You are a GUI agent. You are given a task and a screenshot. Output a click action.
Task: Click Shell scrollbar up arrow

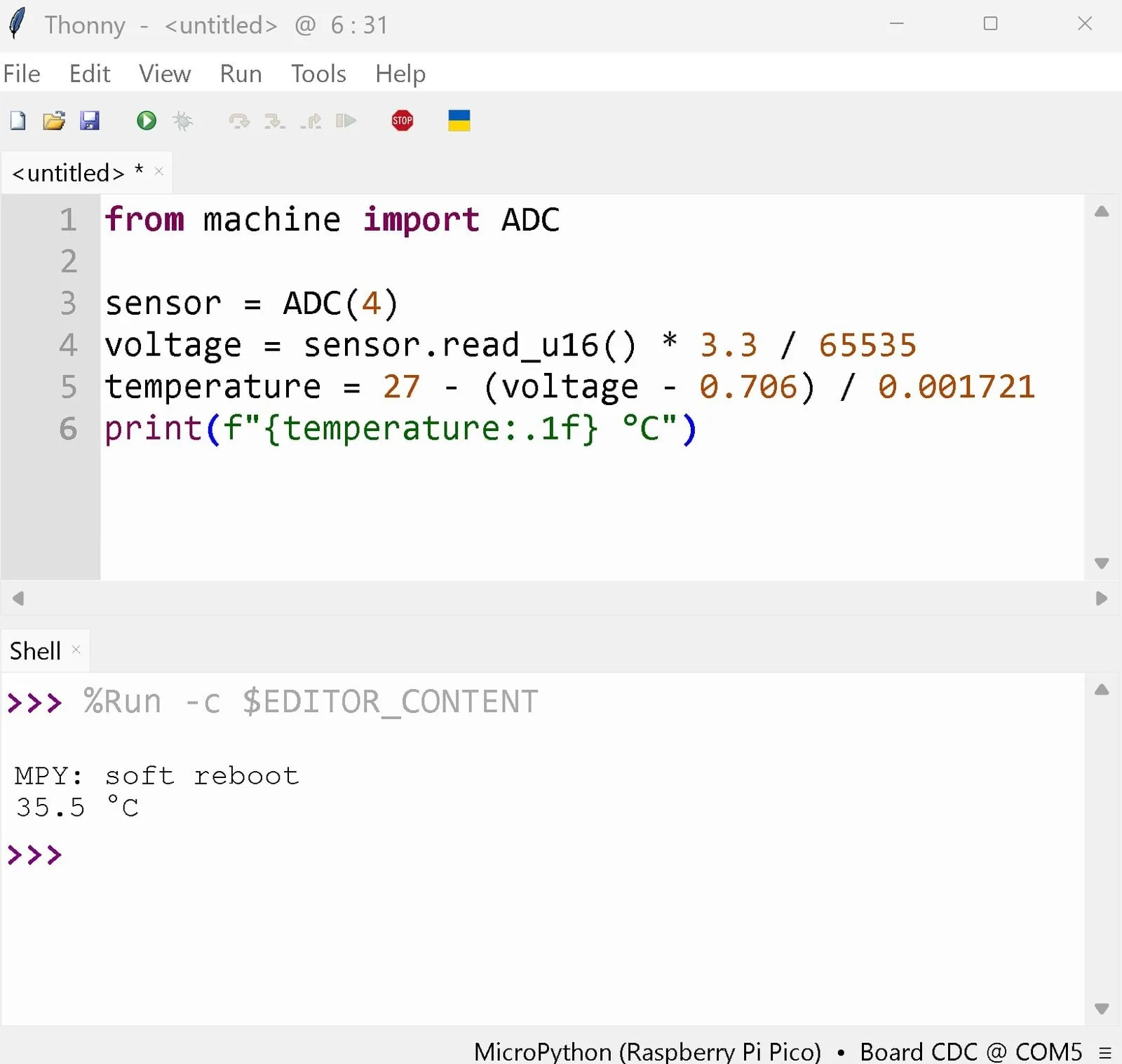pyautogui.click(x=1102, y=689)
